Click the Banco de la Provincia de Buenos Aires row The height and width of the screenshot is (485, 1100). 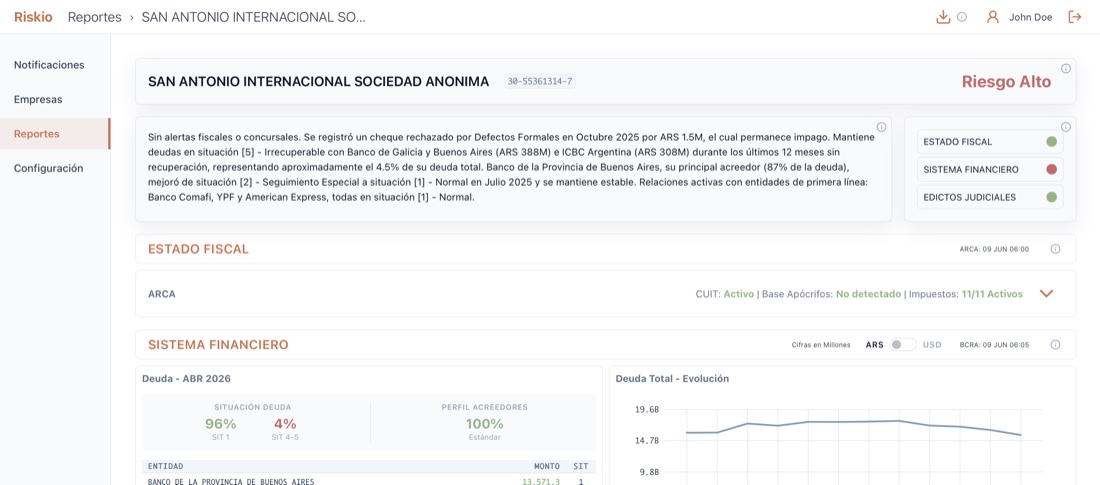[x=369, y=481]
